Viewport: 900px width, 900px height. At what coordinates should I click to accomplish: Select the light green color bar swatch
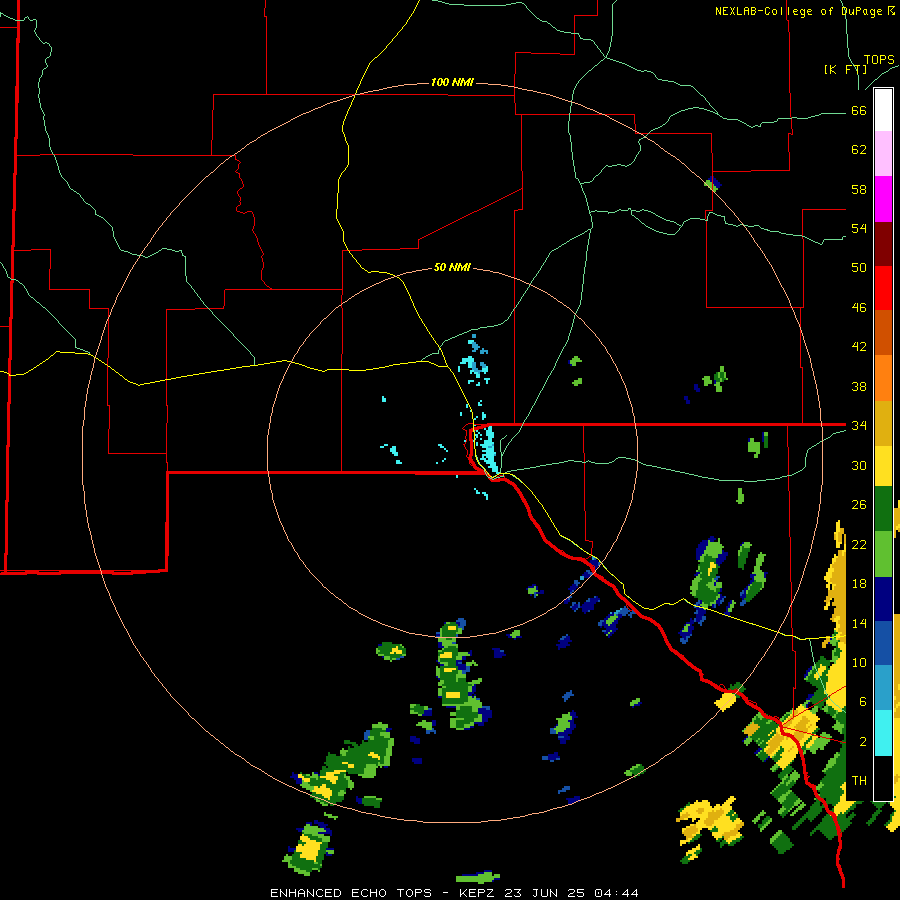click(x=883, y=554)
